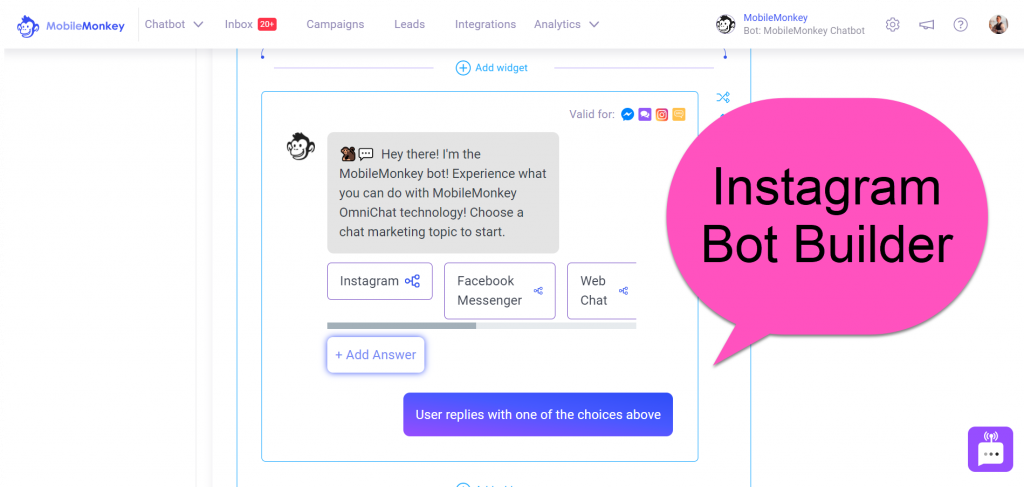Click User replies with one of choices bar
1024x487 pixels.
(x=538, y=415)
